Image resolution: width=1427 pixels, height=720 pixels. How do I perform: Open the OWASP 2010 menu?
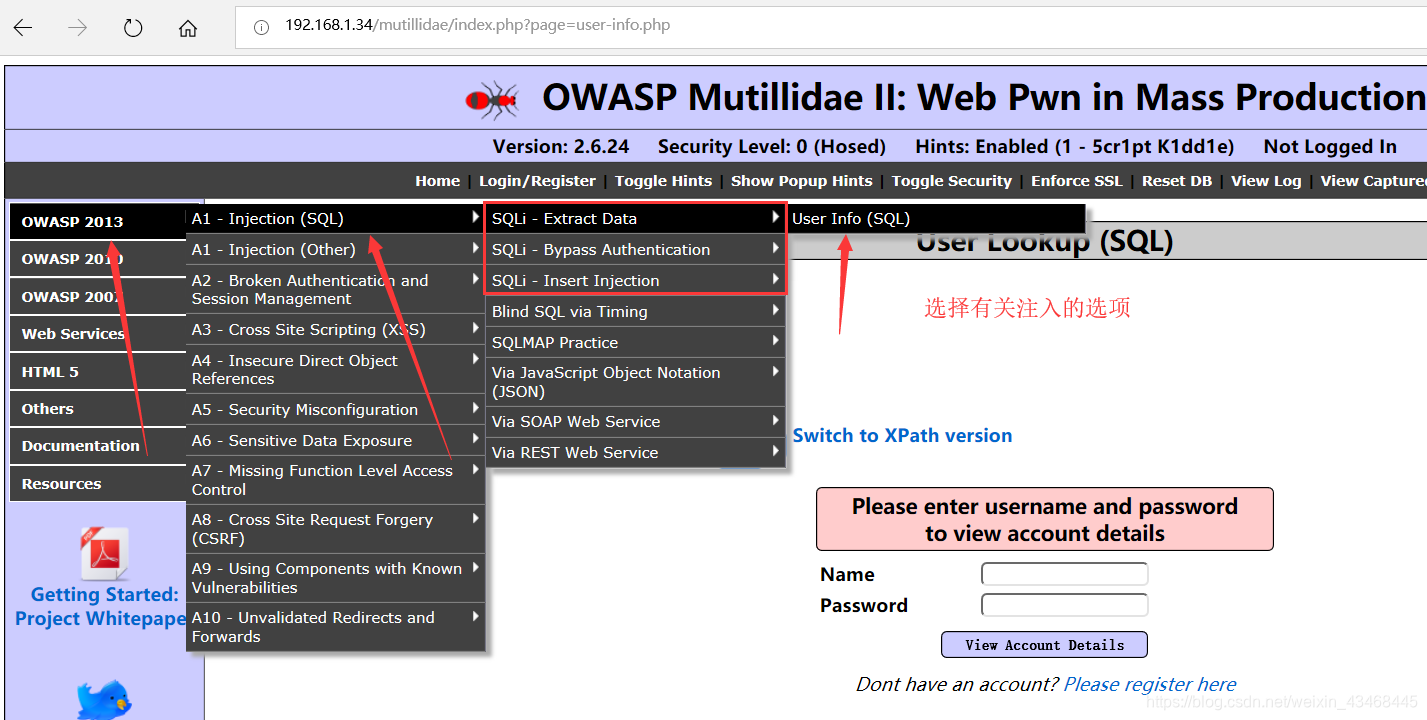click(x=97, y=259)
